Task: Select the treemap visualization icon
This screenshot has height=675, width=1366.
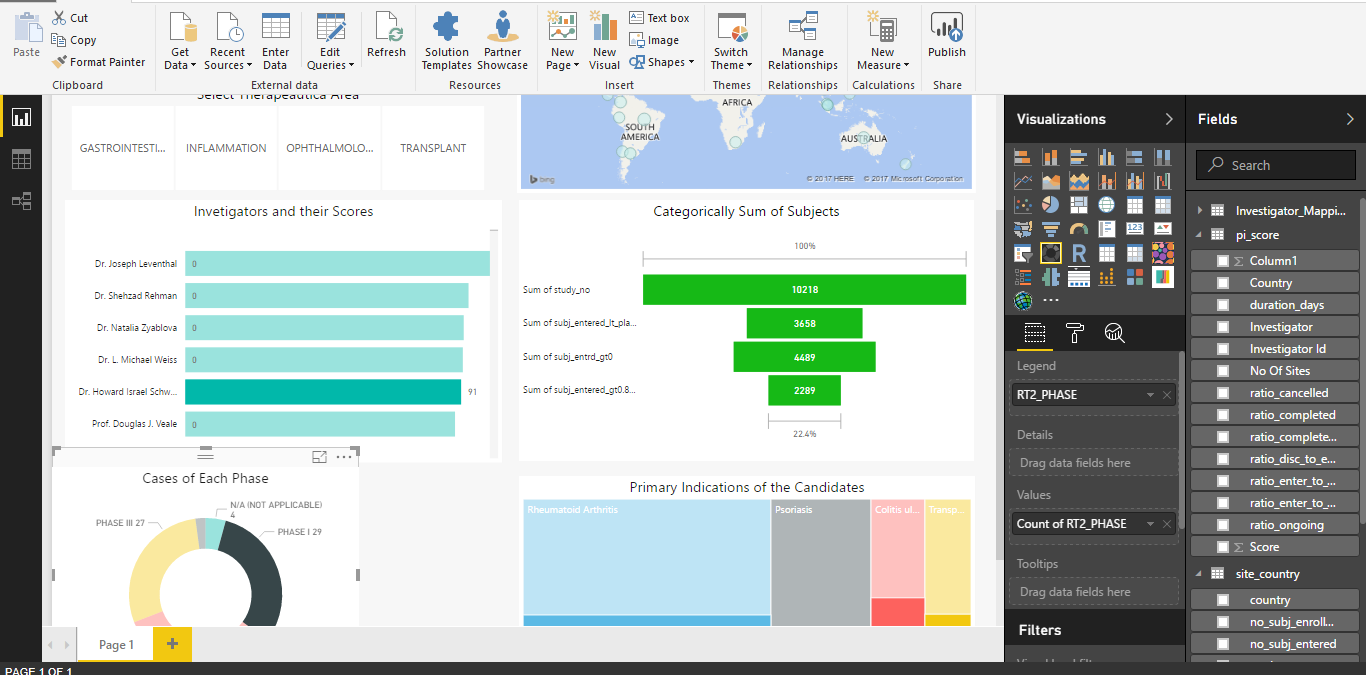Action: tap(1078, 205)
